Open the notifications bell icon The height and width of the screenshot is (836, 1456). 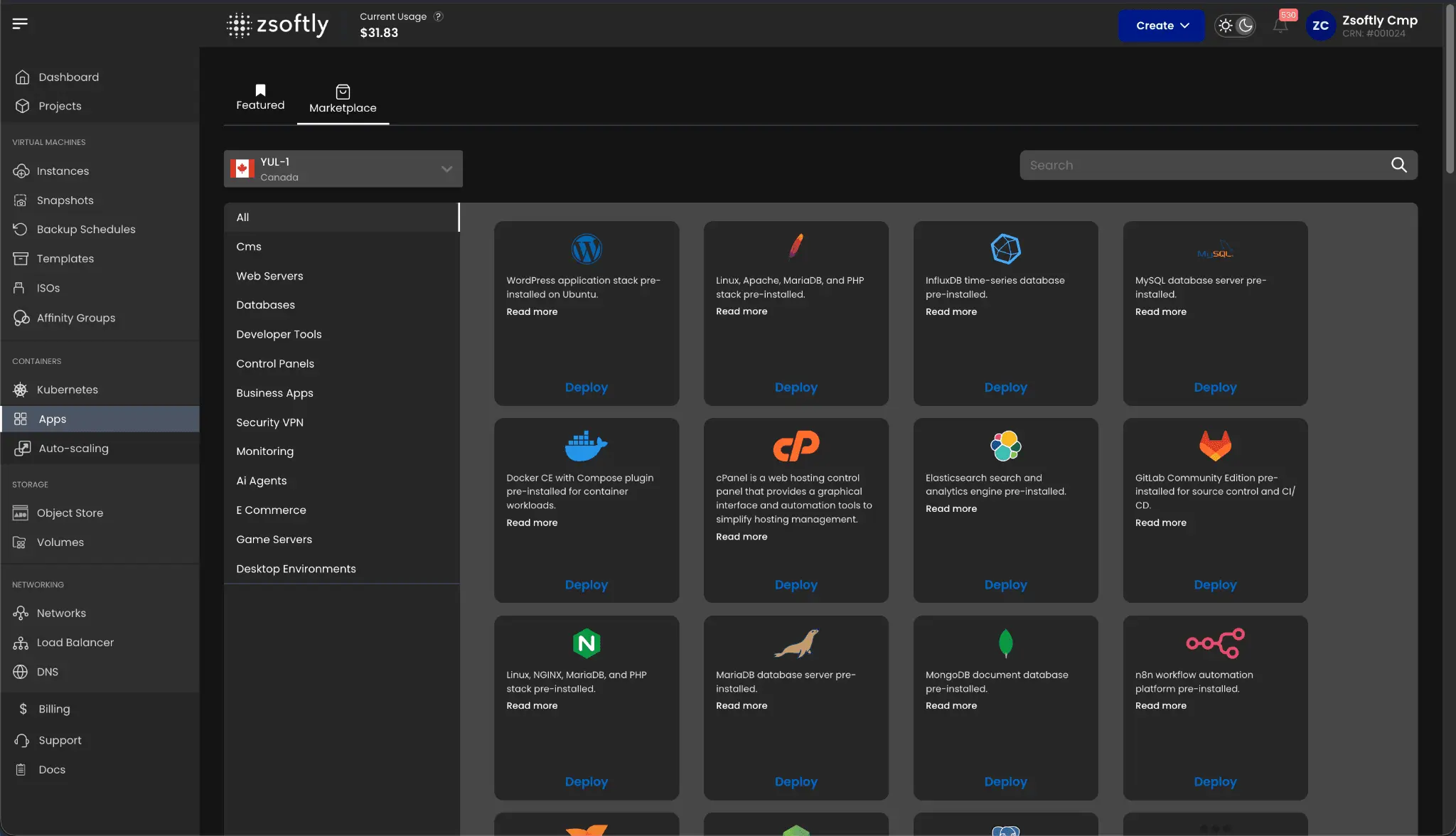(1280, 26)
